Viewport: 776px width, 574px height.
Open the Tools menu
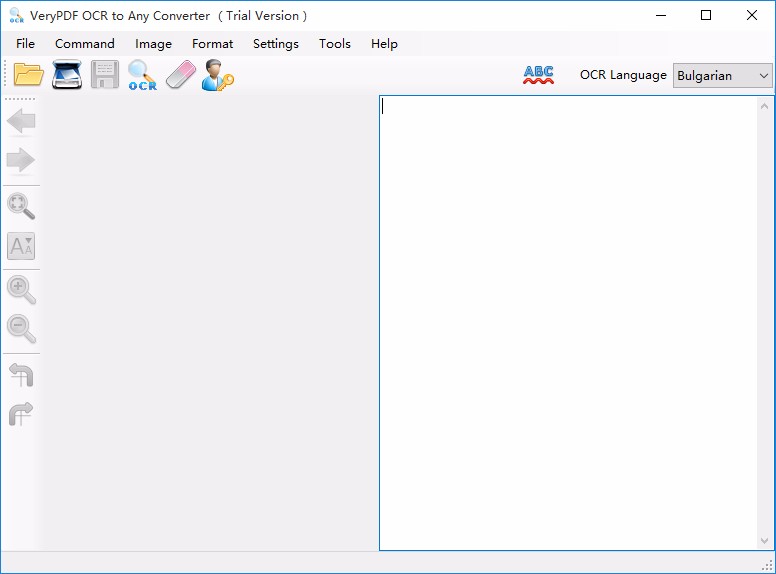click(335, 44)
